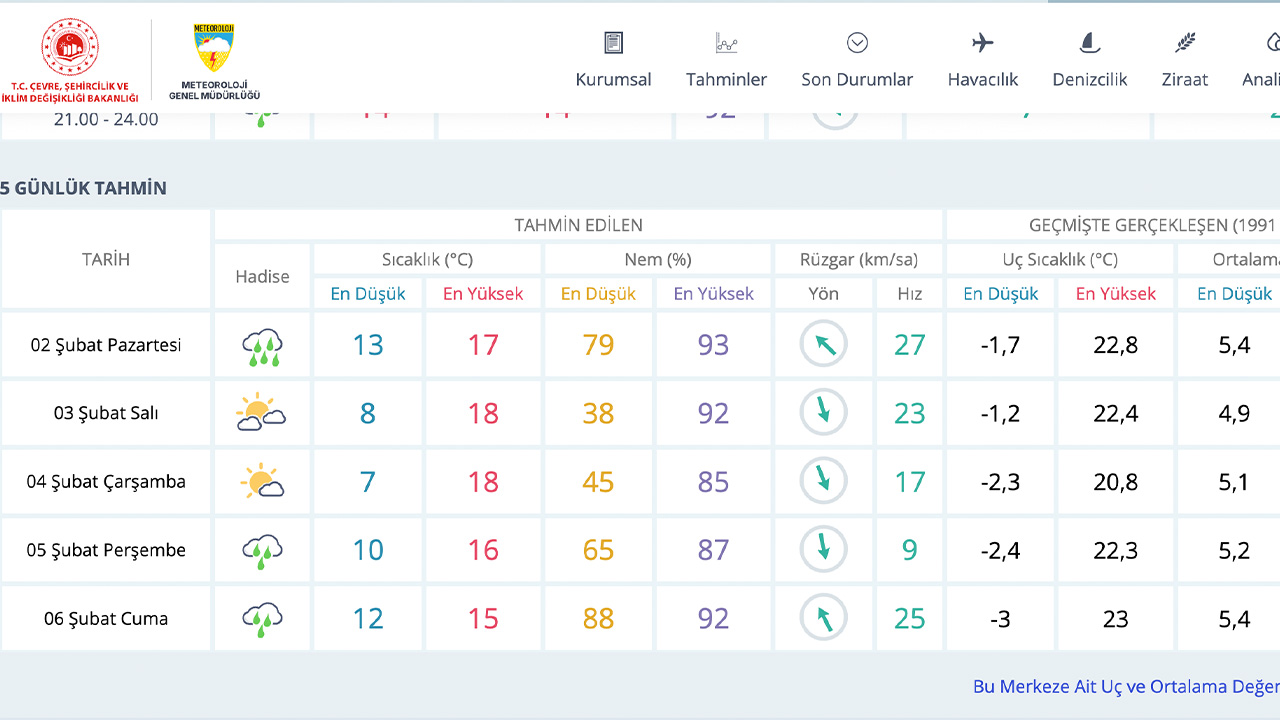Click rain icon for 02 Şubat Pazartesi

262,346
